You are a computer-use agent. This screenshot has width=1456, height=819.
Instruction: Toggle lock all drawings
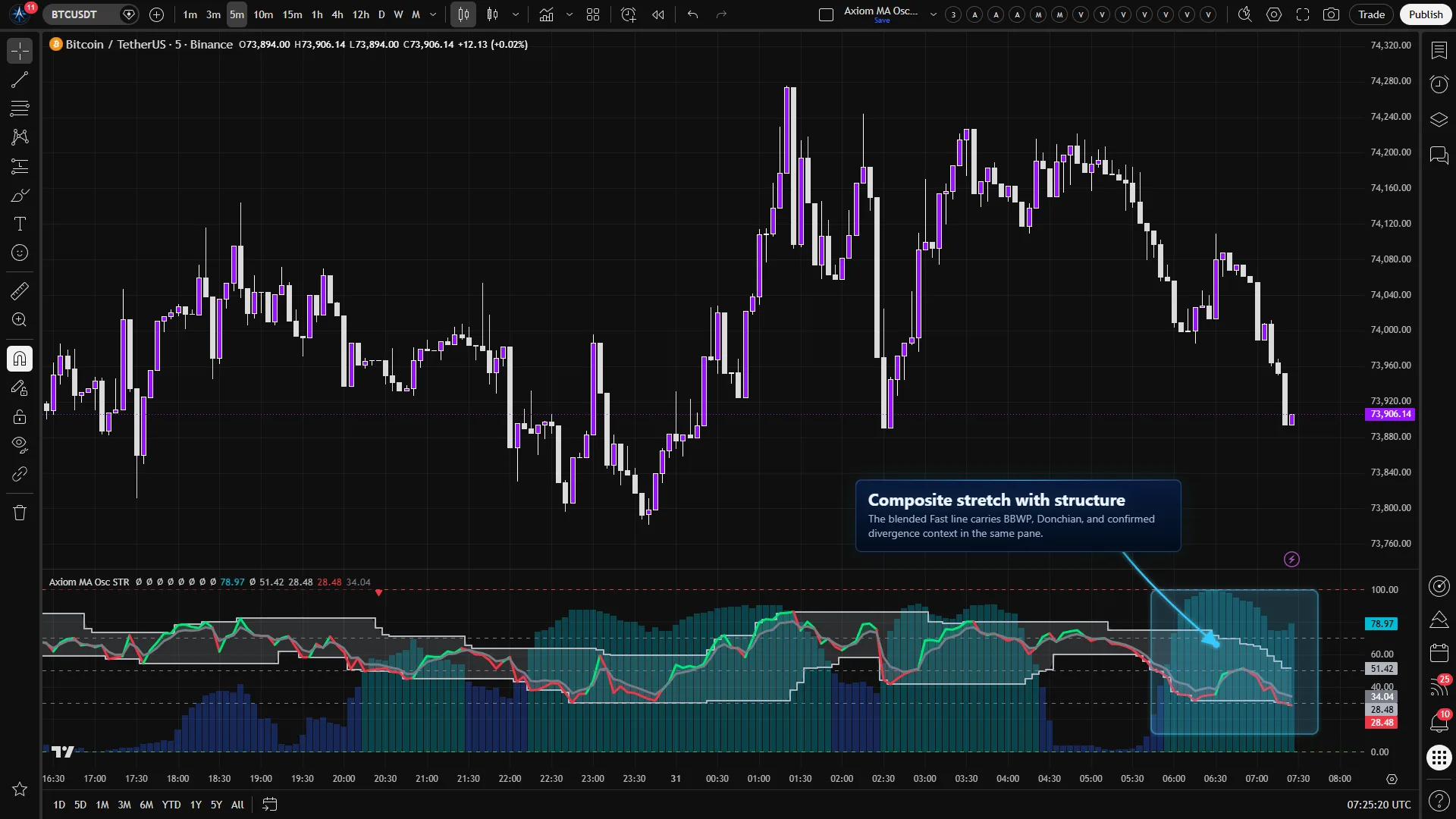tap(20, 416)
